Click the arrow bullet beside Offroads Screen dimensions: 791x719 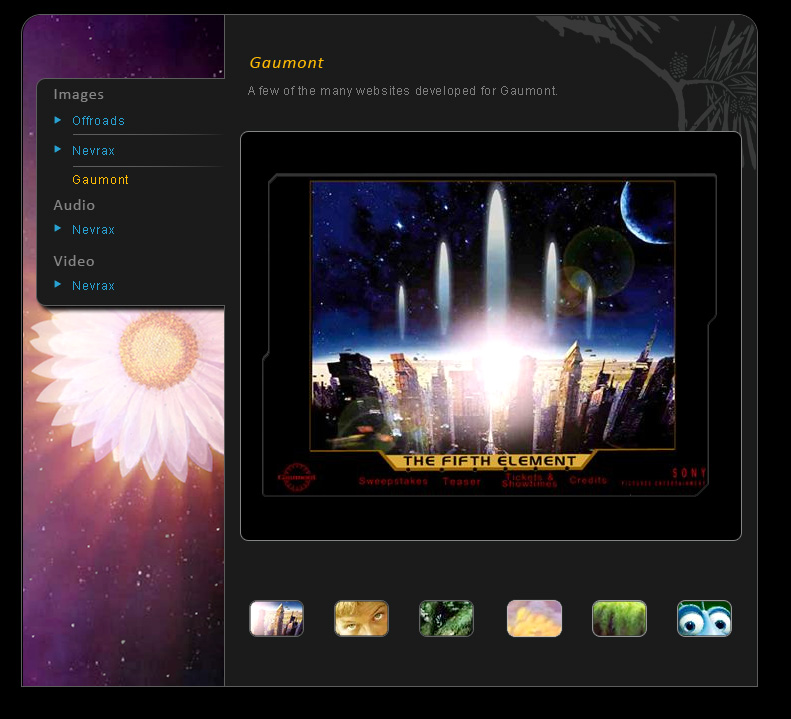(58, 120)
